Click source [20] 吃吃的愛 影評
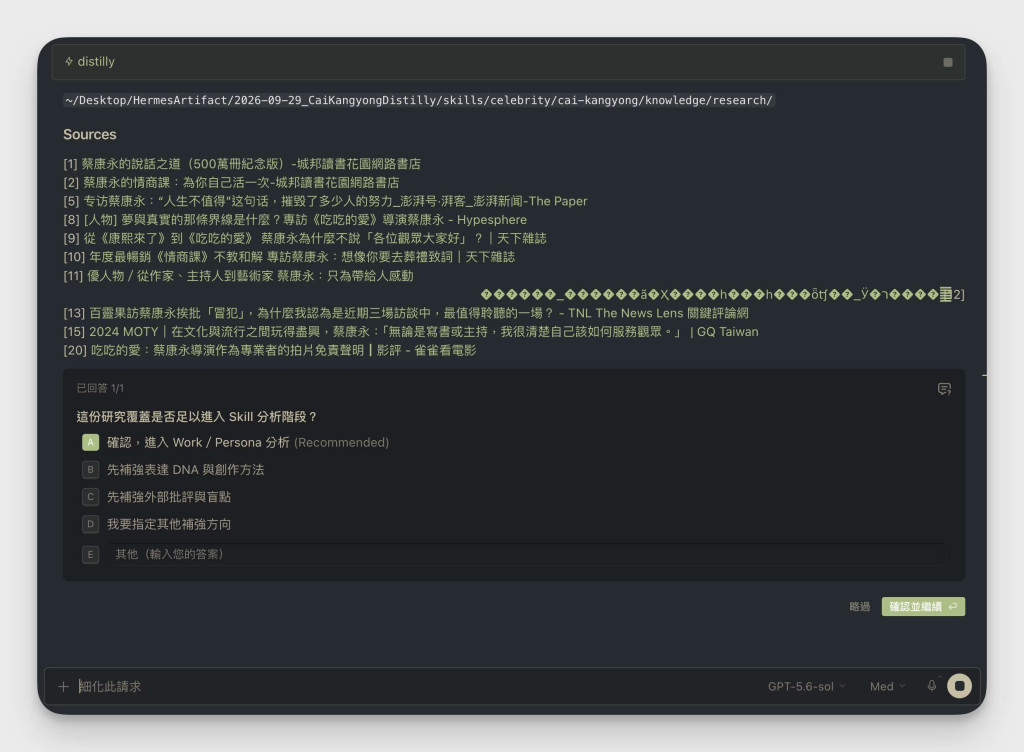 pyautogui.click(x=270, y=351)
